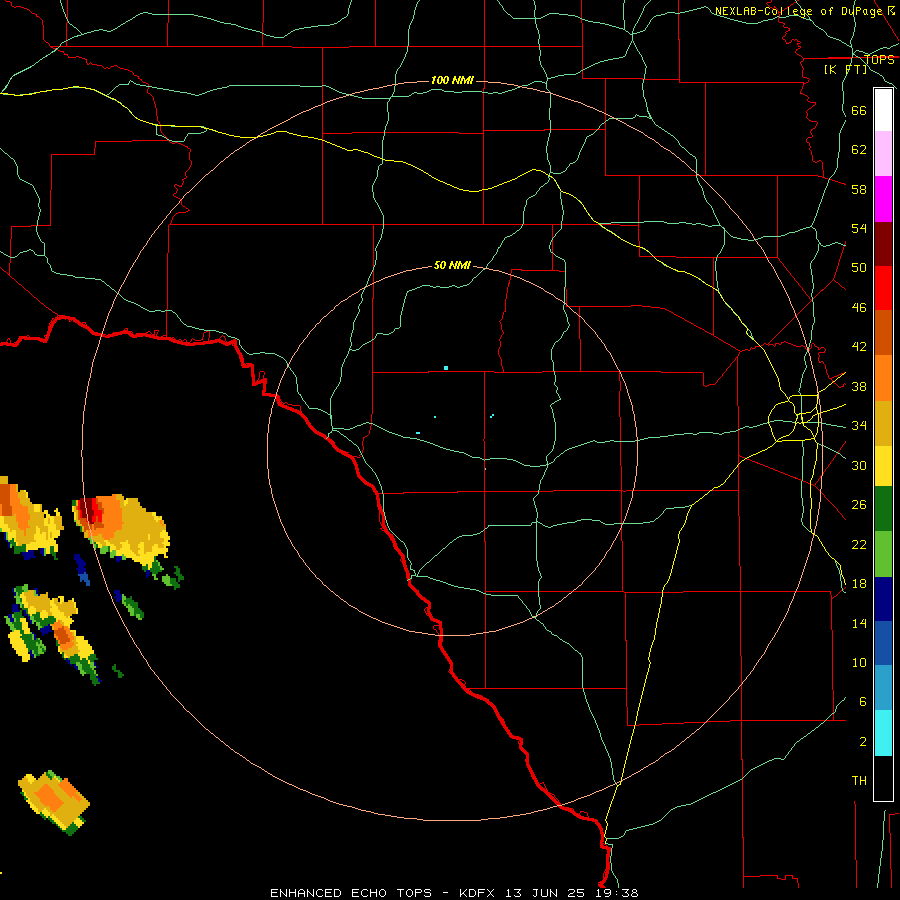Click the "66" legend value
The height and width of the screenshot is (900, 900).
[x=859, y=111]
